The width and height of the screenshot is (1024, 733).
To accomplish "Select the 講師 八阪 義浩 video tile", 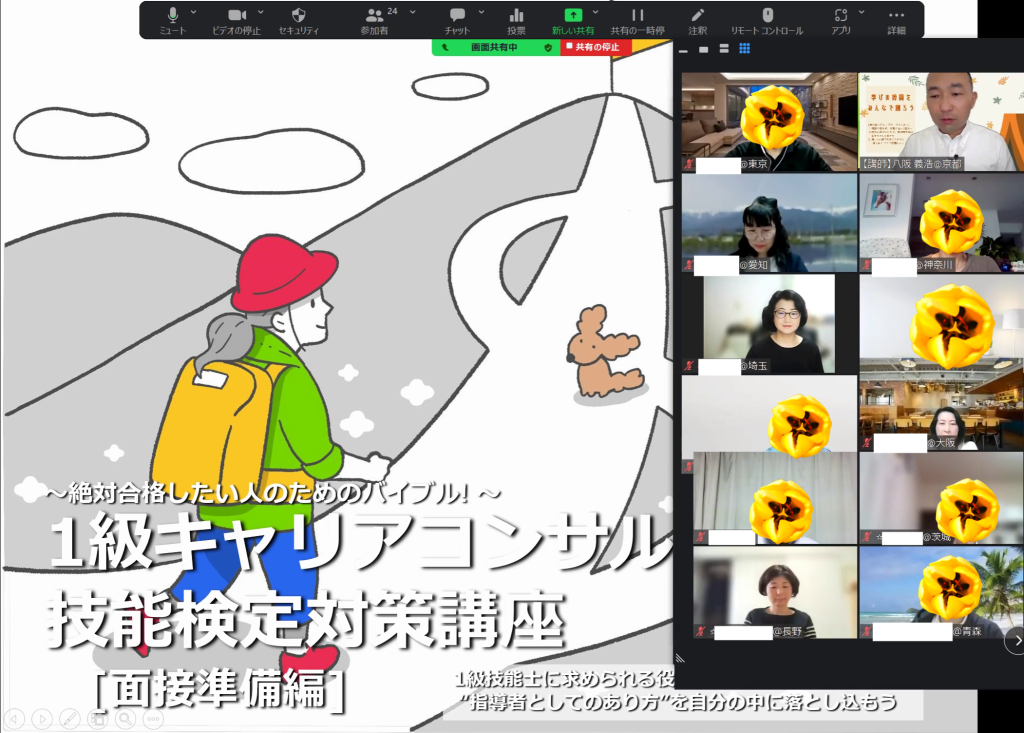I will pos(940,120).
